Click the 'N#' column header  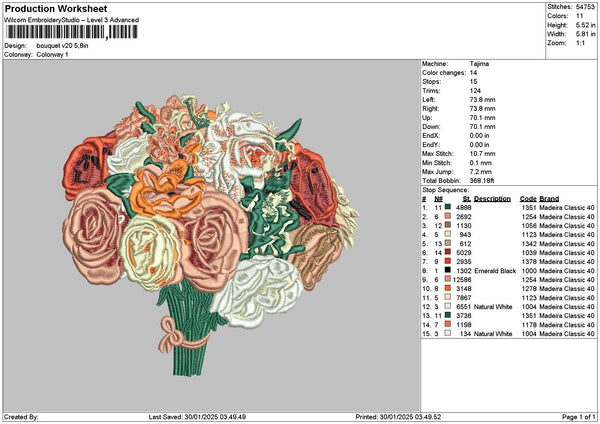click(x=438, y=199)
